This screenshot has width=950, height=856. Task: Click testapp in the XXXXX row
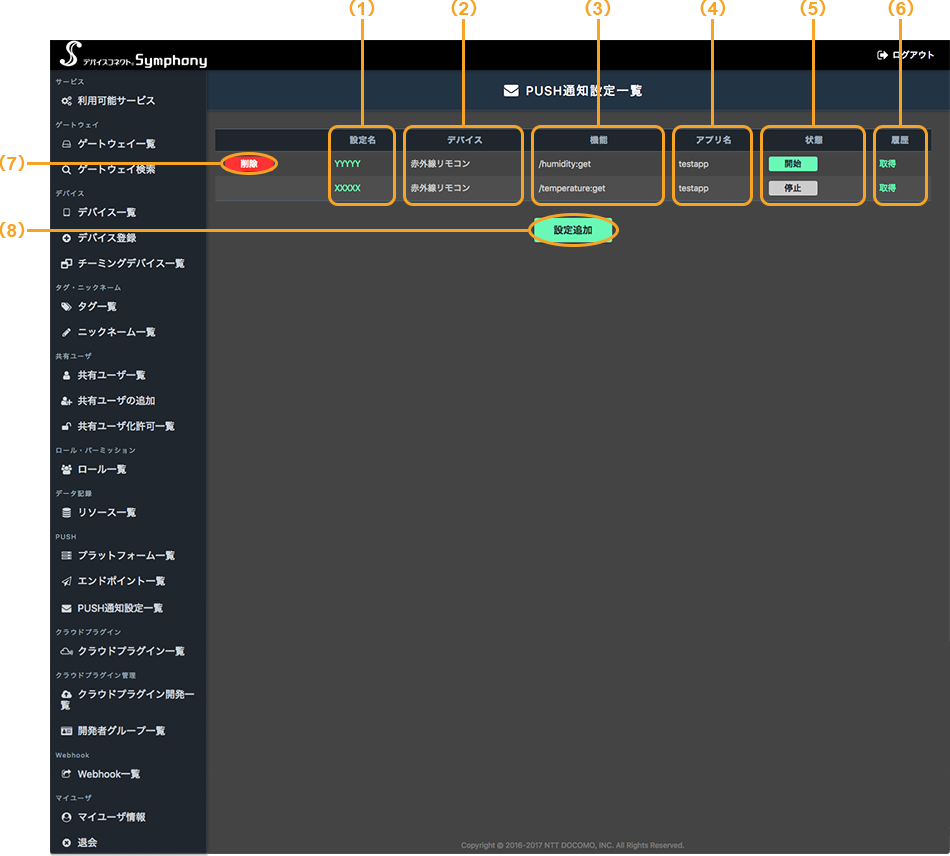pyautogui.click(x=693, y=188)
